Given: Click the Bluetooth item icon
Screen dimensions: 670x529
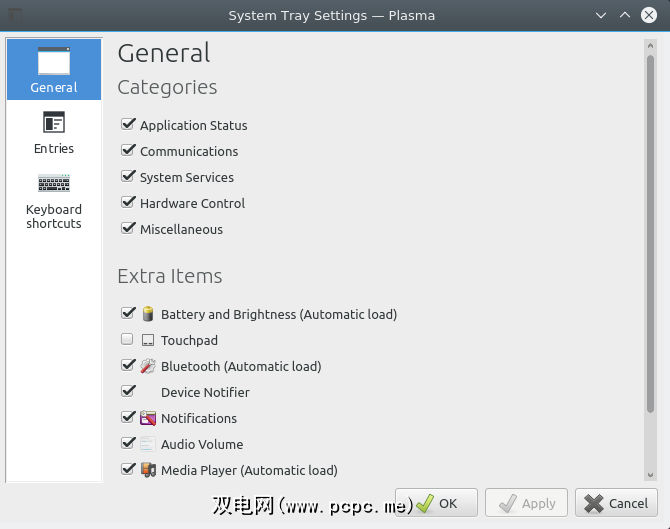Looking at the screenshot, I should click(x=148, y=366).
